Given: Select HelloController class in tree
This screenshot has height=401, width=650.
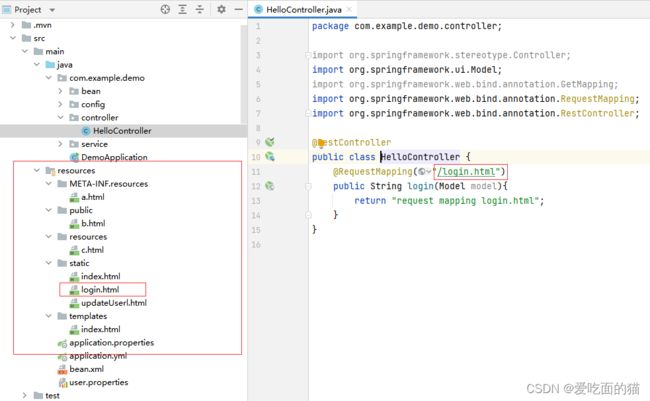Looking at the screenshot, I should point(122,131).
